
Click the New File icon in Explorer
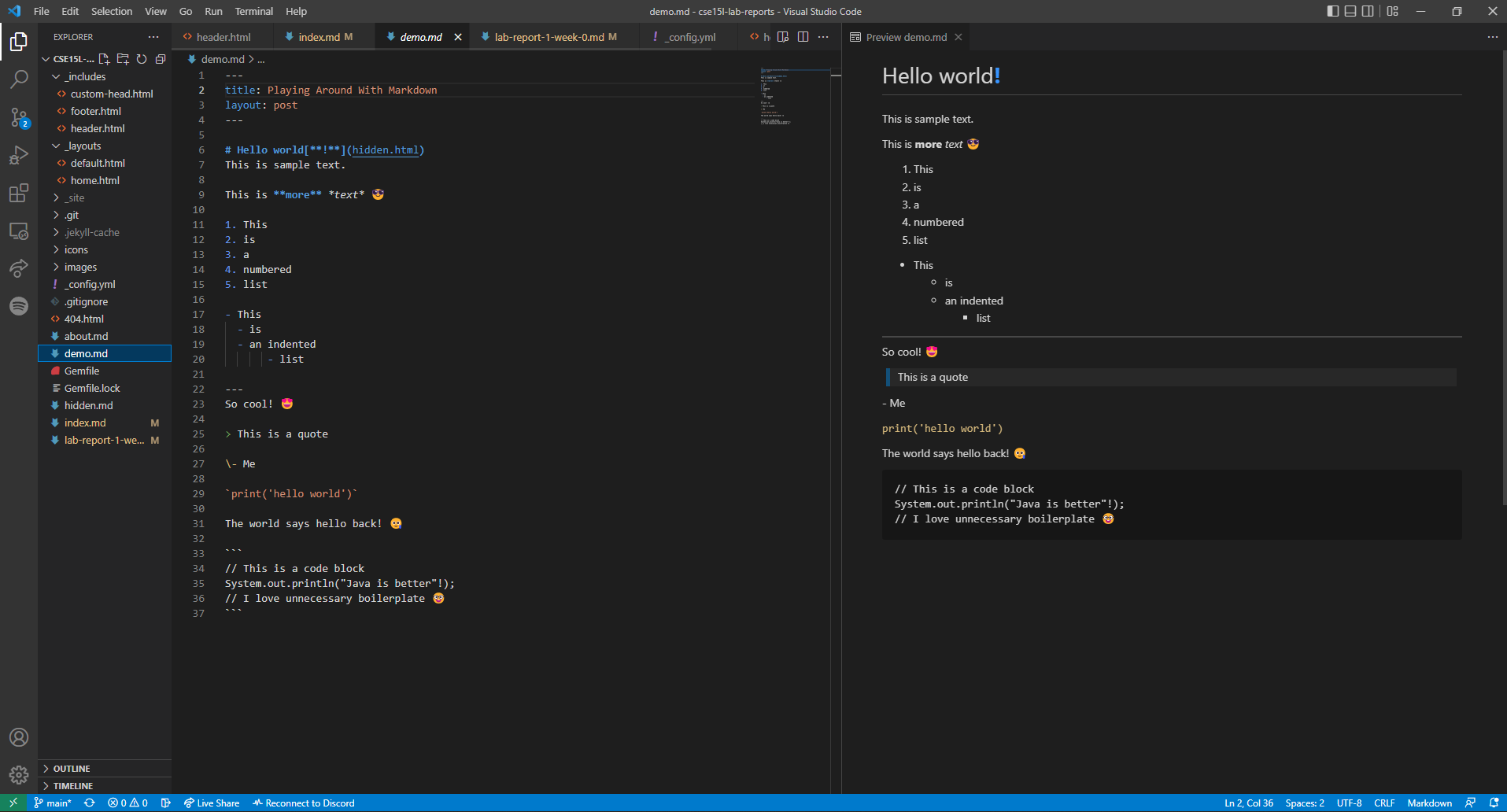click(x=104, y=59)
